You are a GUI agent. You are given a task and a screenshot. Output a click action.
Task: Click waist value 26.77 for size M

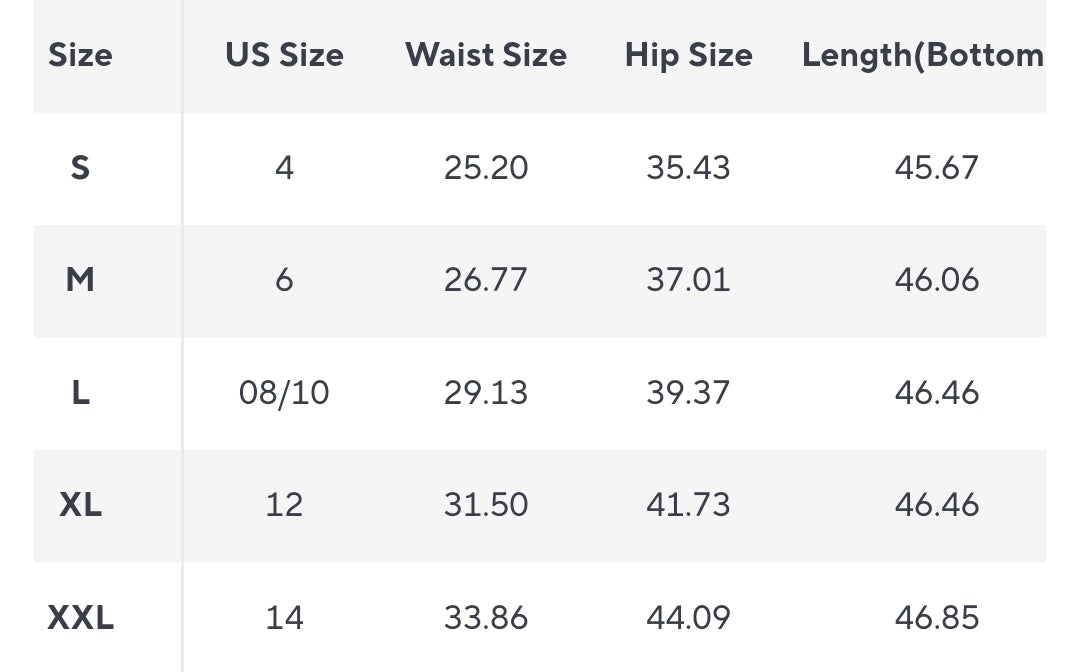coord(486,280)
